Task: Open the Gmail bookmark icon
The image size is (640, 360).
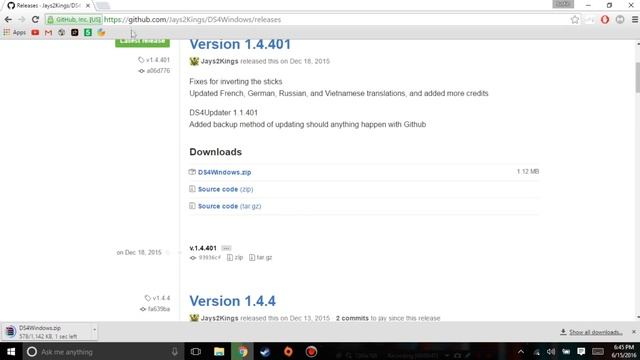Action: click(49, 32)
